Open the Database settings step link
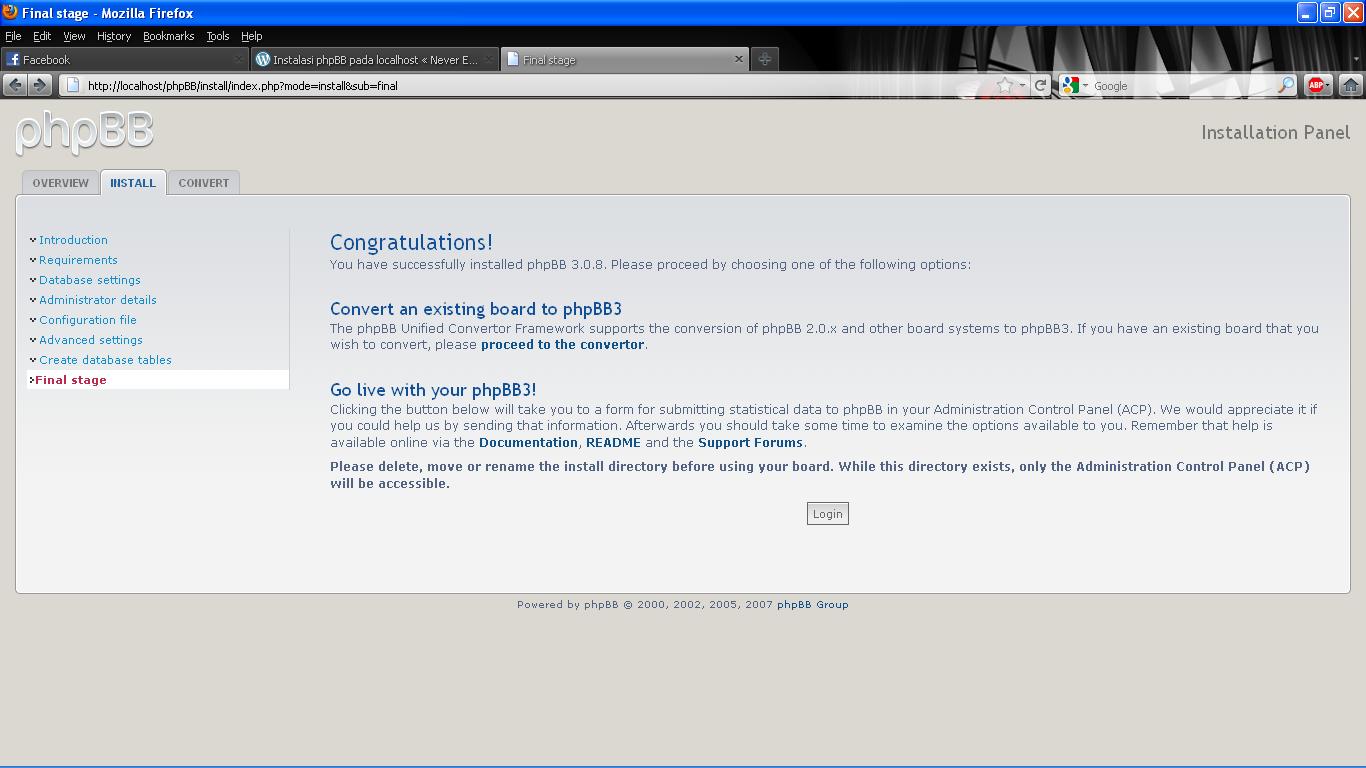Image resolution: width=1366 pixels, height=768 pixels. [x=90, y=280]
